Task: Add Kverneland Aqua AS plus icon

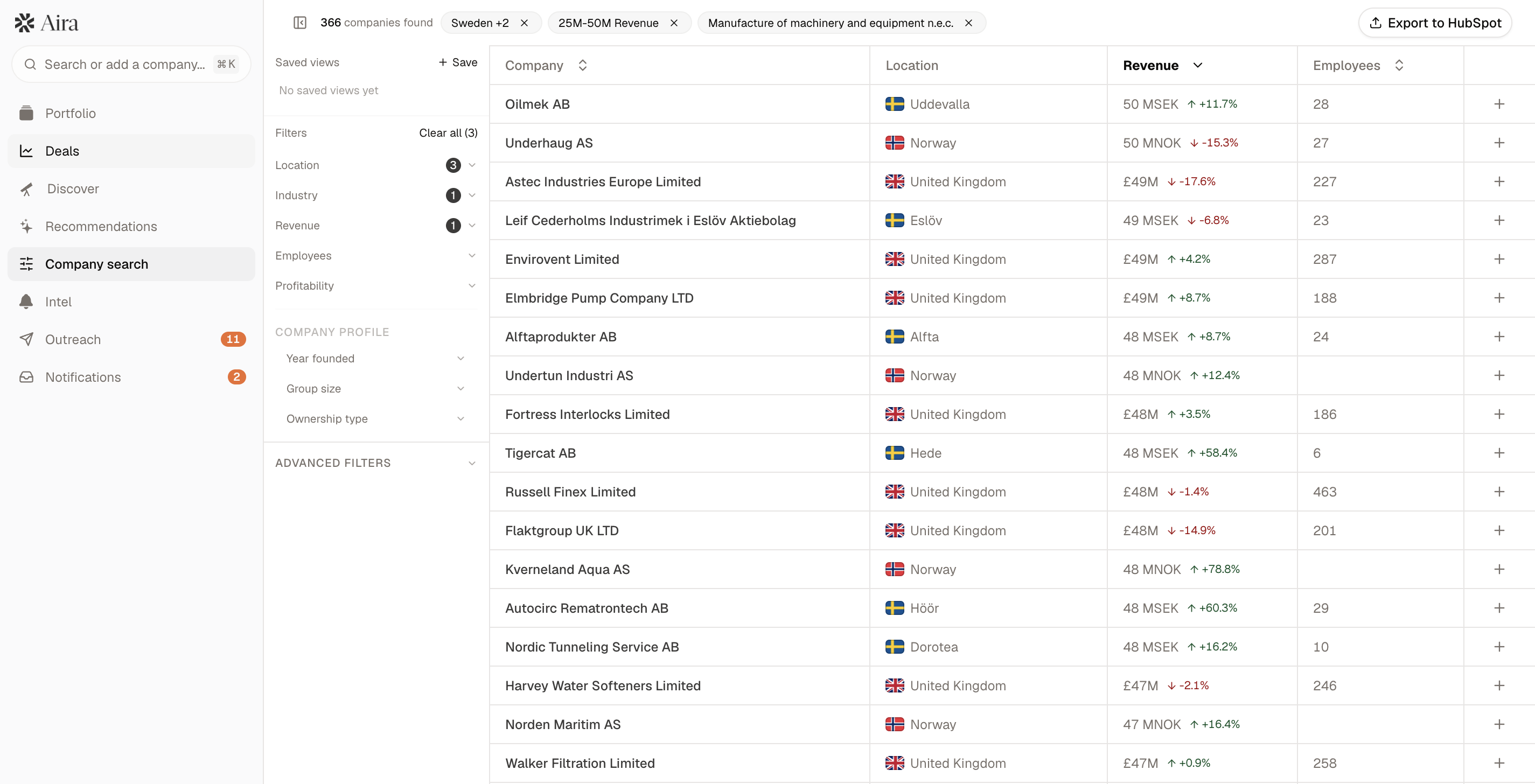Action: [1499, 569]
